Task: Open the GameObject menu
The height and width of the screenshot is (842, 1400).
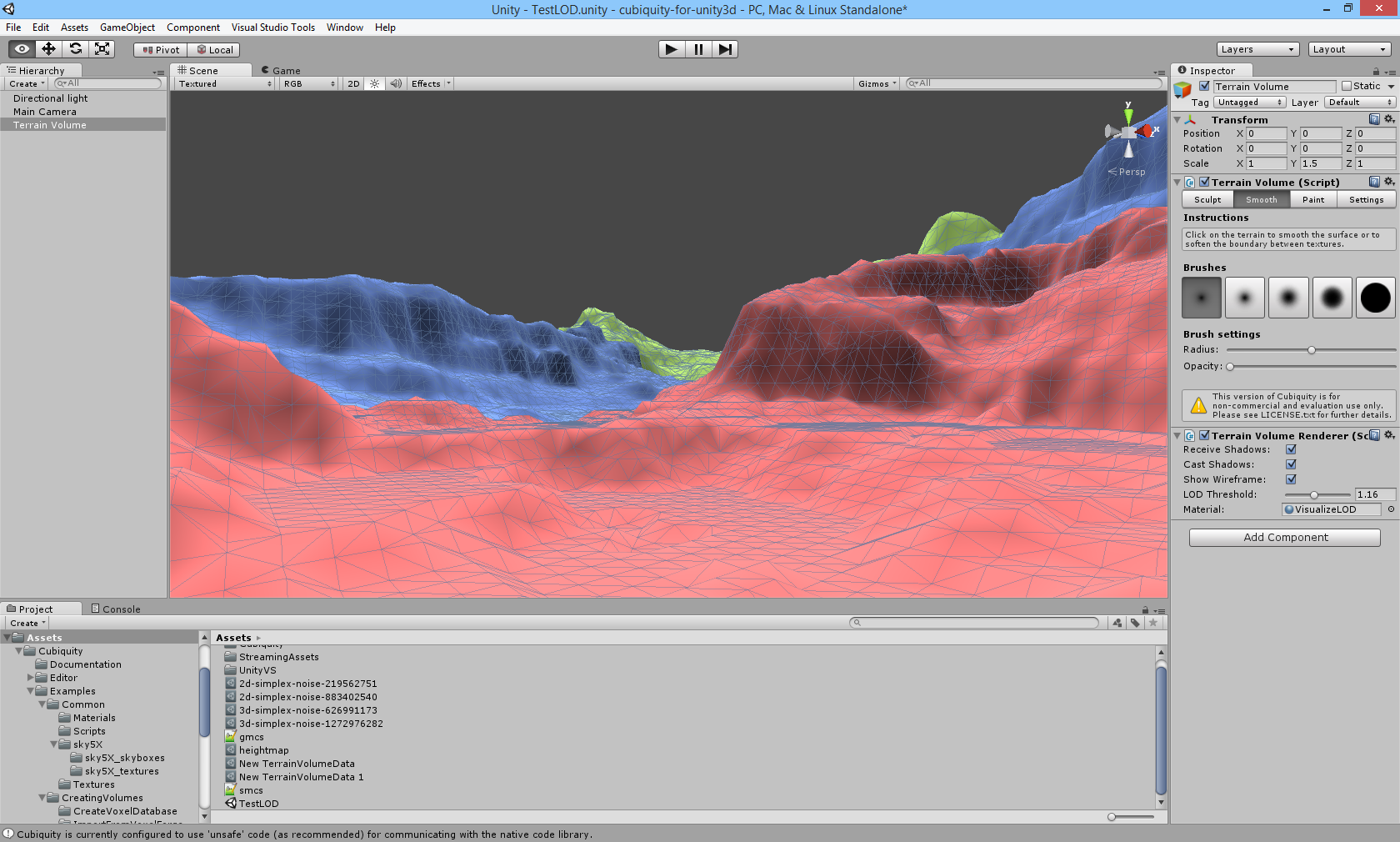Action: tap(127, 28)
